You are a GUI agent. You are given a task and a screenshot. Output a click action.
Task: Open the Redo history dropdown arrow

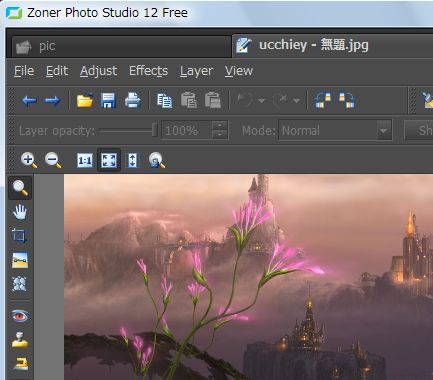[296, 100]
